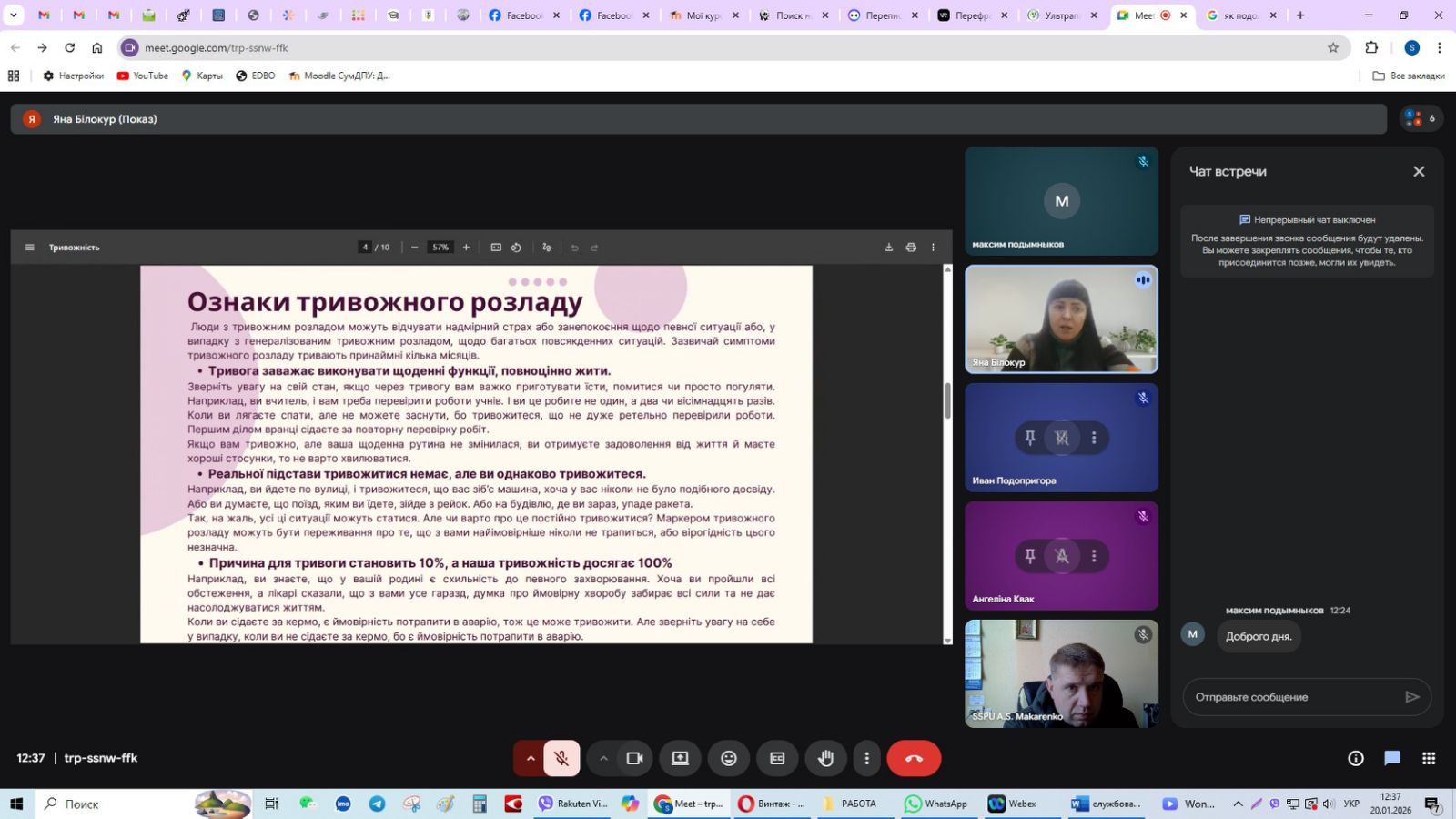
Task: Open WhatsApp from the Windows taskbar
Action: click(935, 804)
